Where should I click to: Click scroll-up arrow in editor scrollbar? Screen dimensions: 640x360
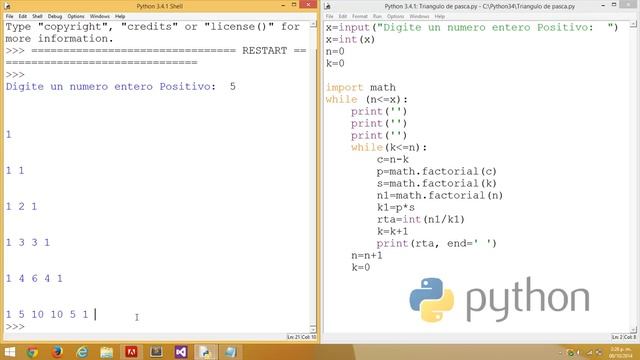pos(633,24)
